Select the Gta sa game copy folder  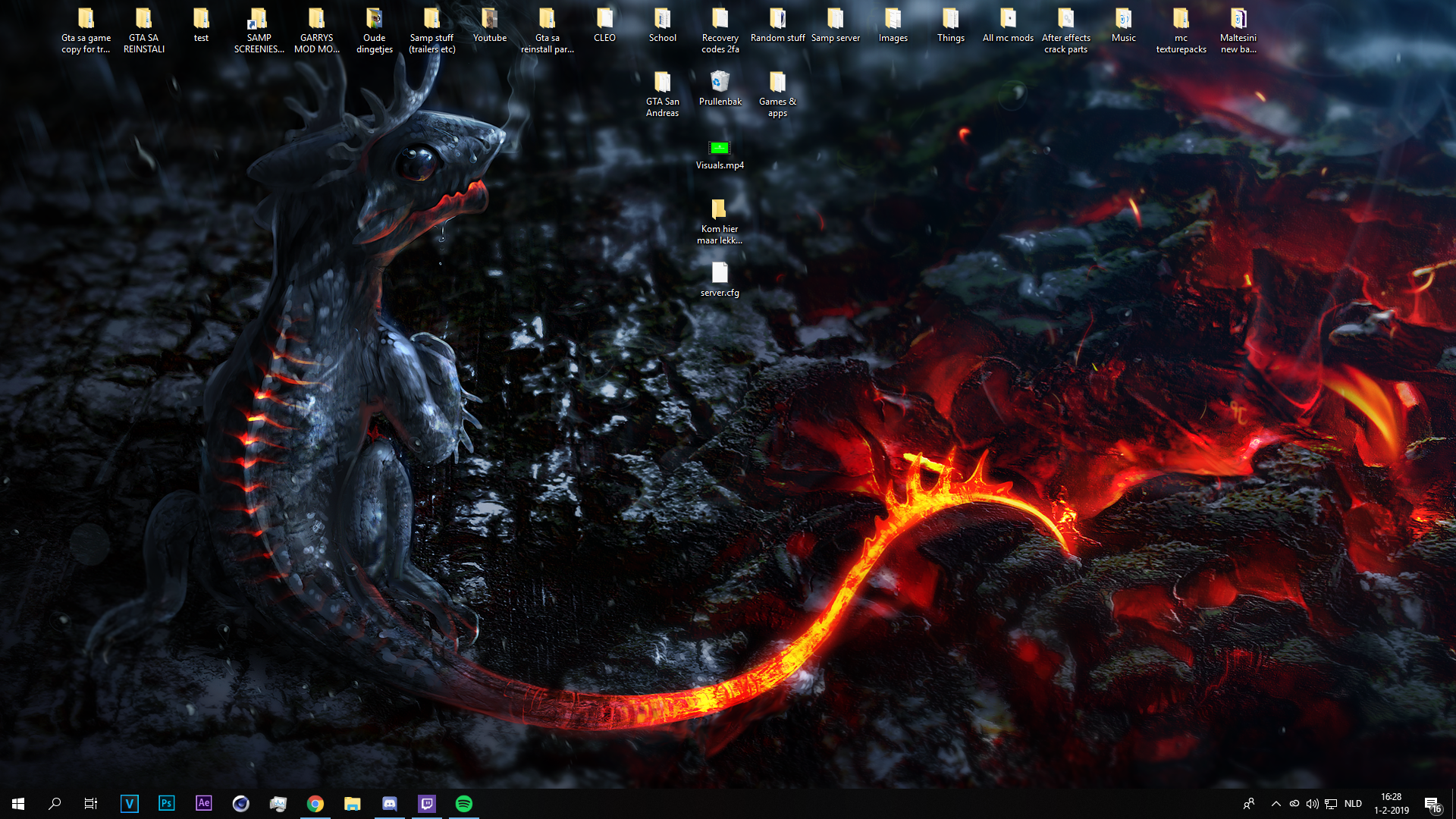86,30
